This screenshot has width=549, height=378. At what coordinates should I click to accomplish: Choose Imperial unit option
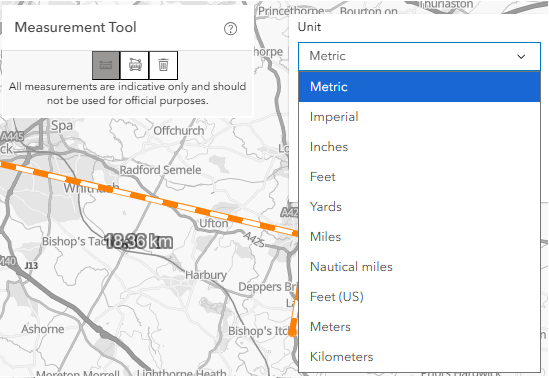(x=419, y=117)
